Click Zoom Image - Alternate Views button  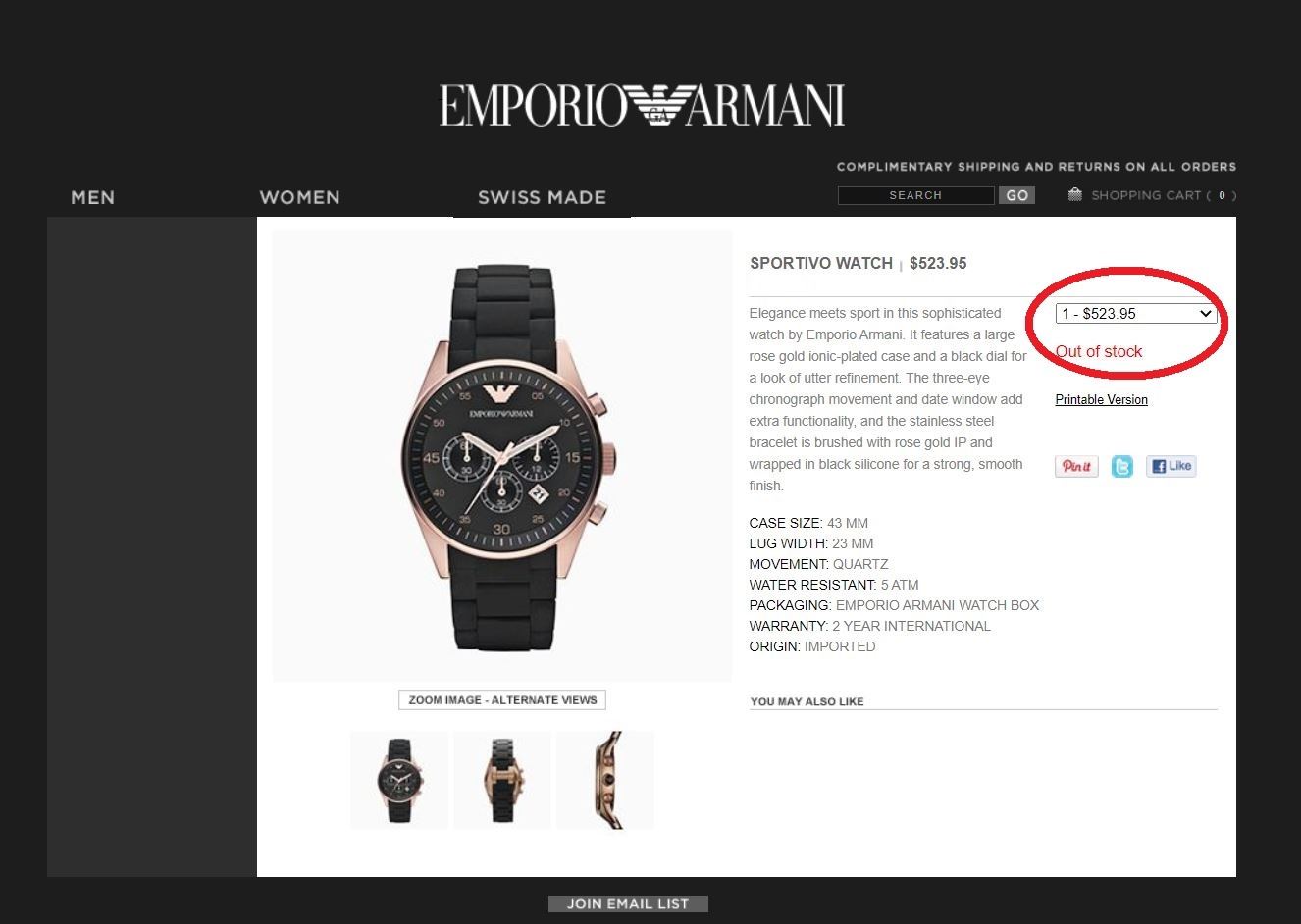(502, 699)
